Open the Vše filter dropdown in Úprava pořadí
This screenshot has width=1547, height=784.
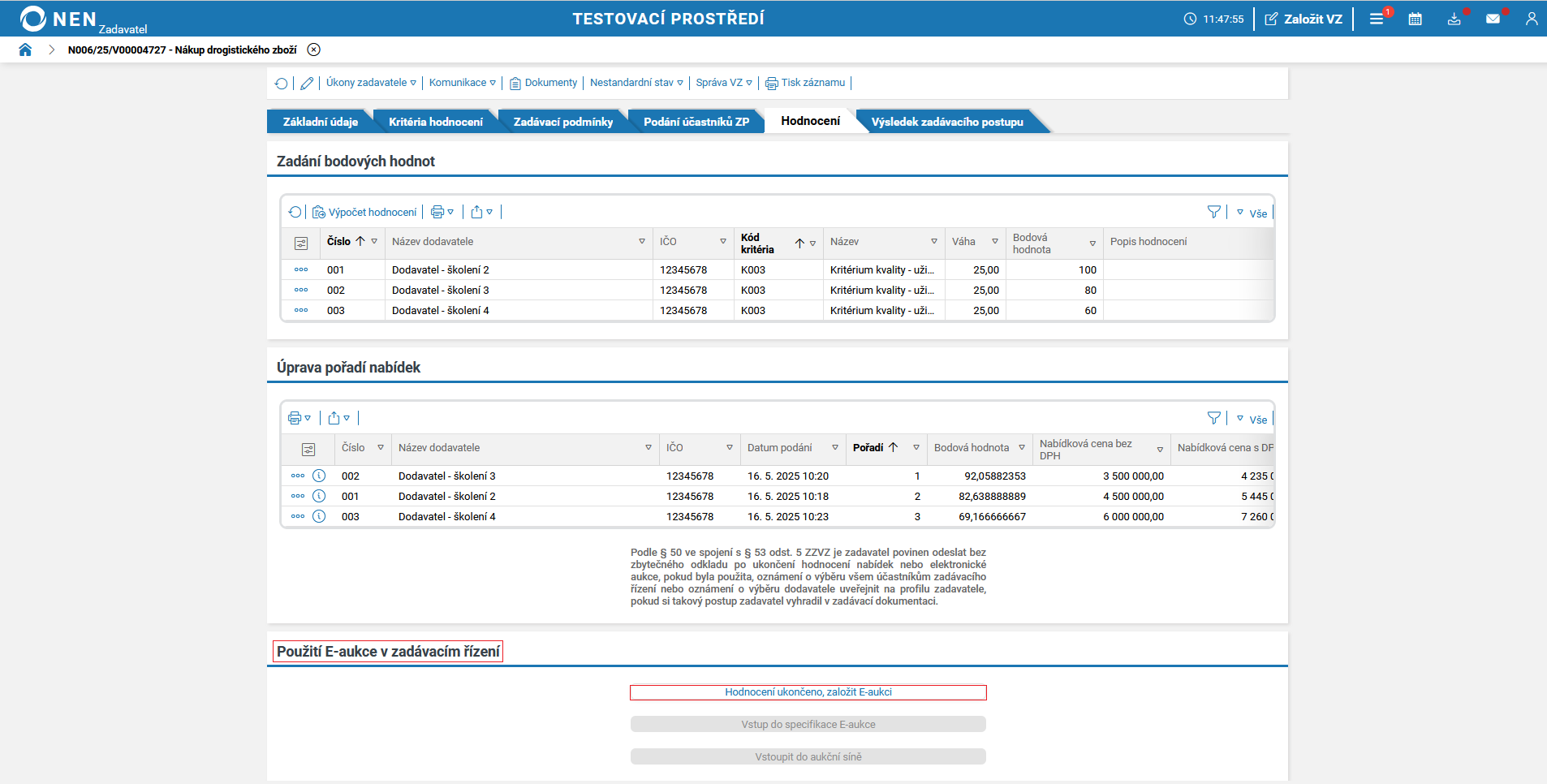pyautogui.click(x=1252, y=419)
